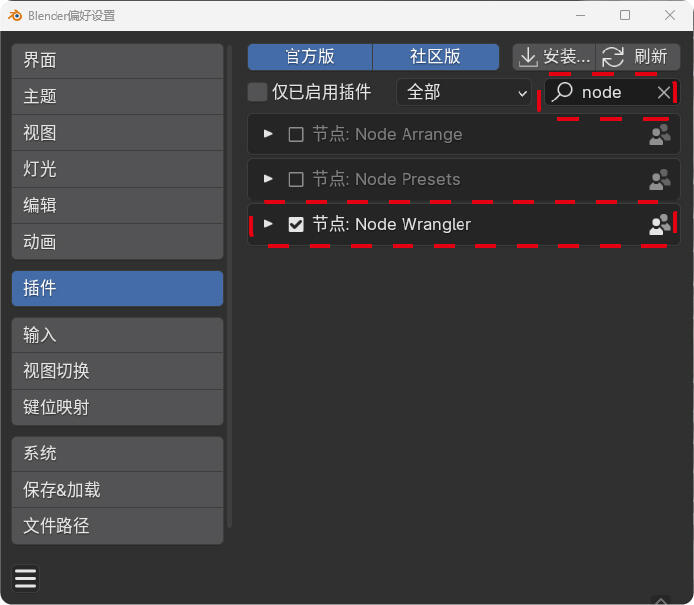Viewport: 694px width, 605px height.
Task: Expand Node Arrange add-on details
Action: point(268,134)
